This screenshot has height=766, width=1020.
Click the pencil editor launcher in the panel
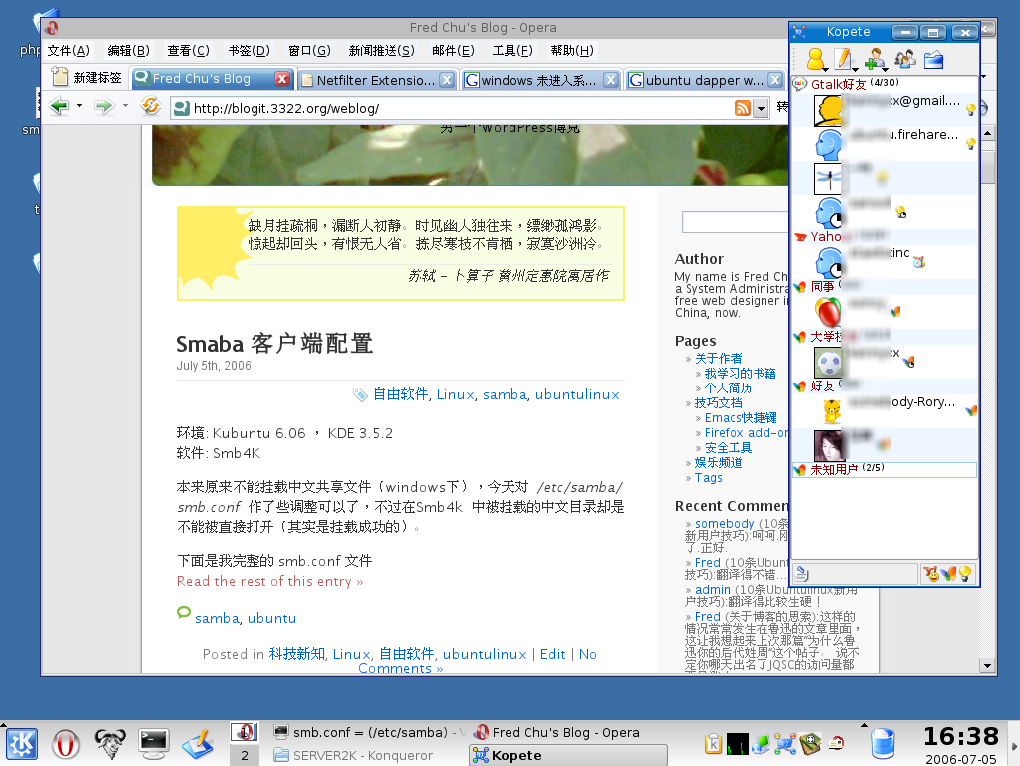tap(198, 744)
